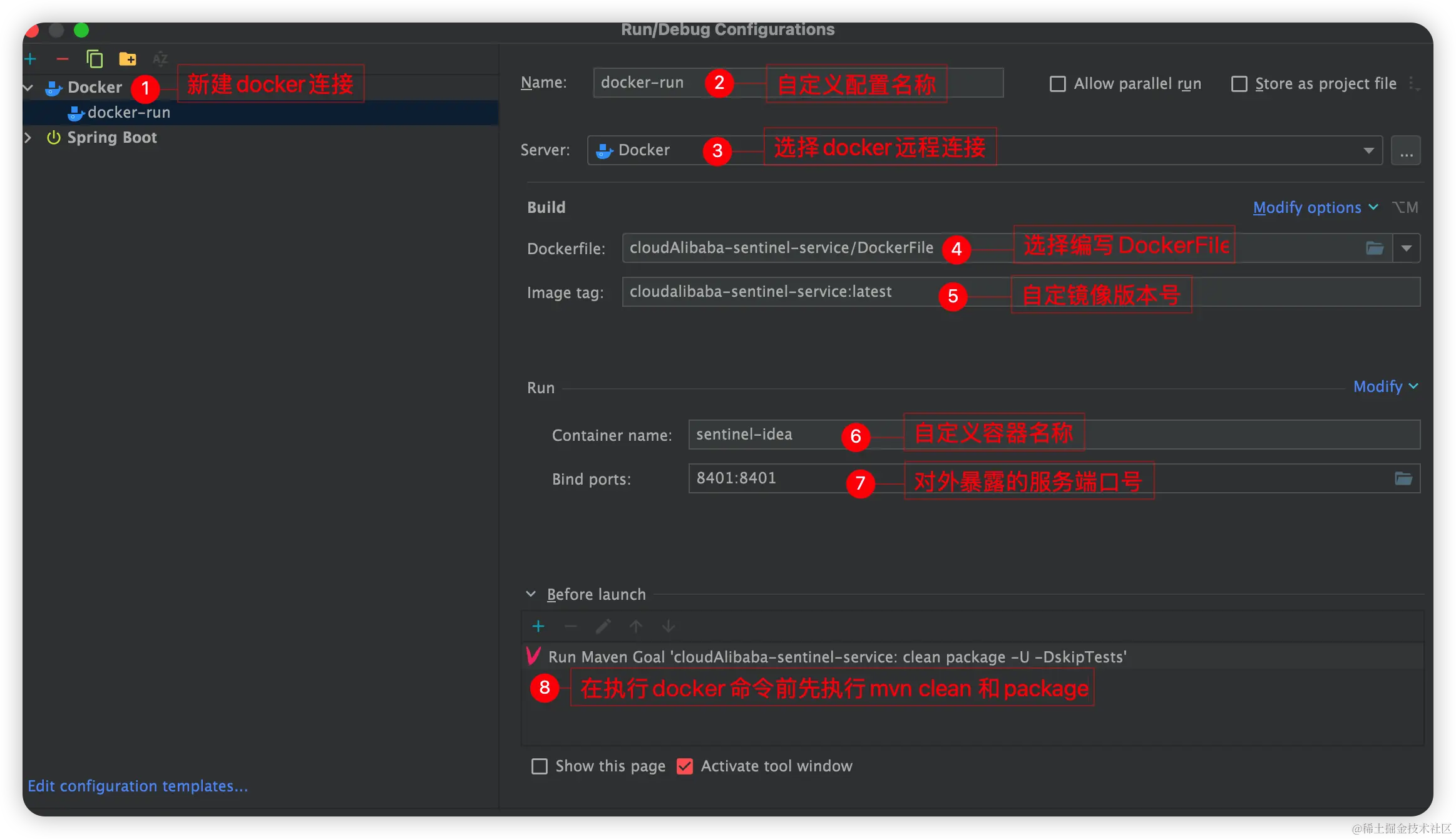Add a Before launch task with plus icon
Screen dimensions: 1456x839
point(538,626)
